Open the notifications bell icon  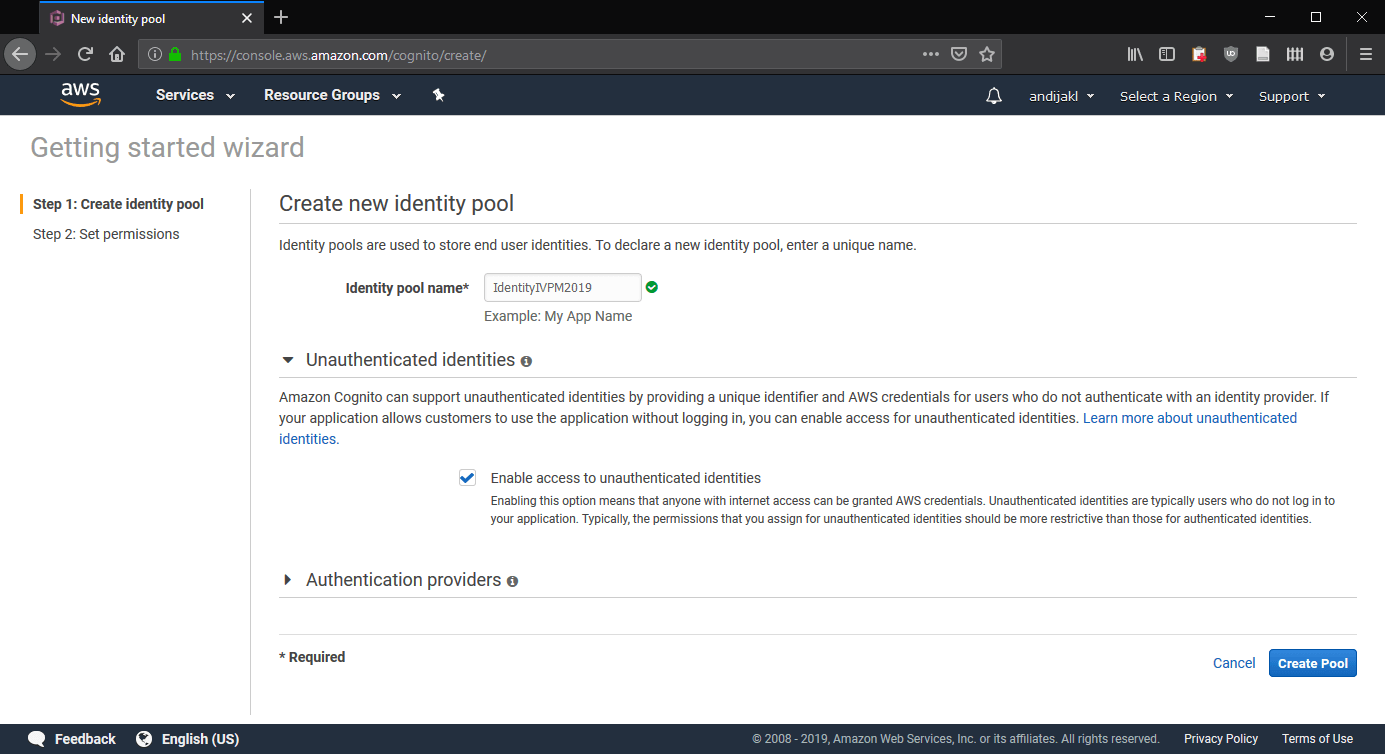pos(993,96)
